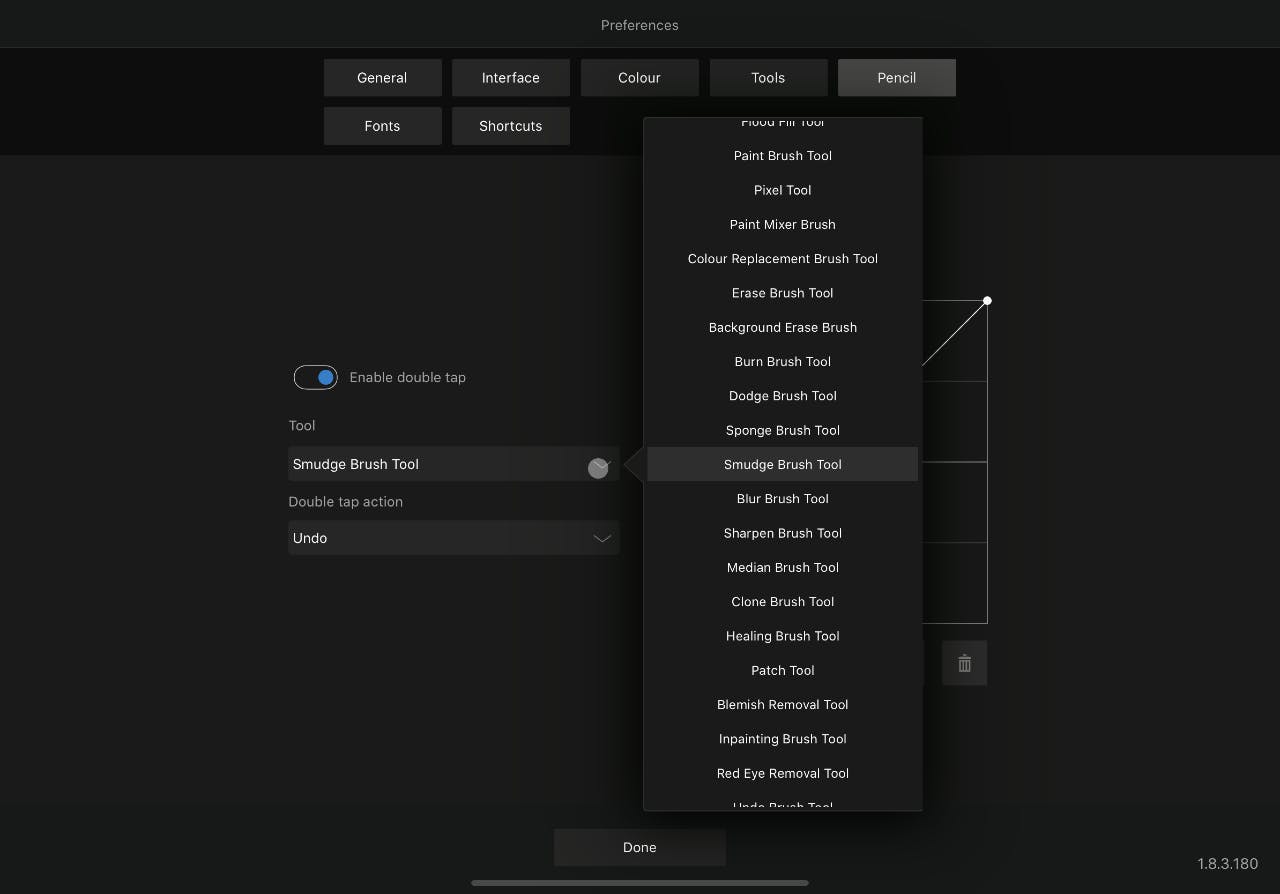Image resolution: width=1280 pixels, height=894 pixels.
Task: Switch to the Fonts tab
Action: pos(382,126)
